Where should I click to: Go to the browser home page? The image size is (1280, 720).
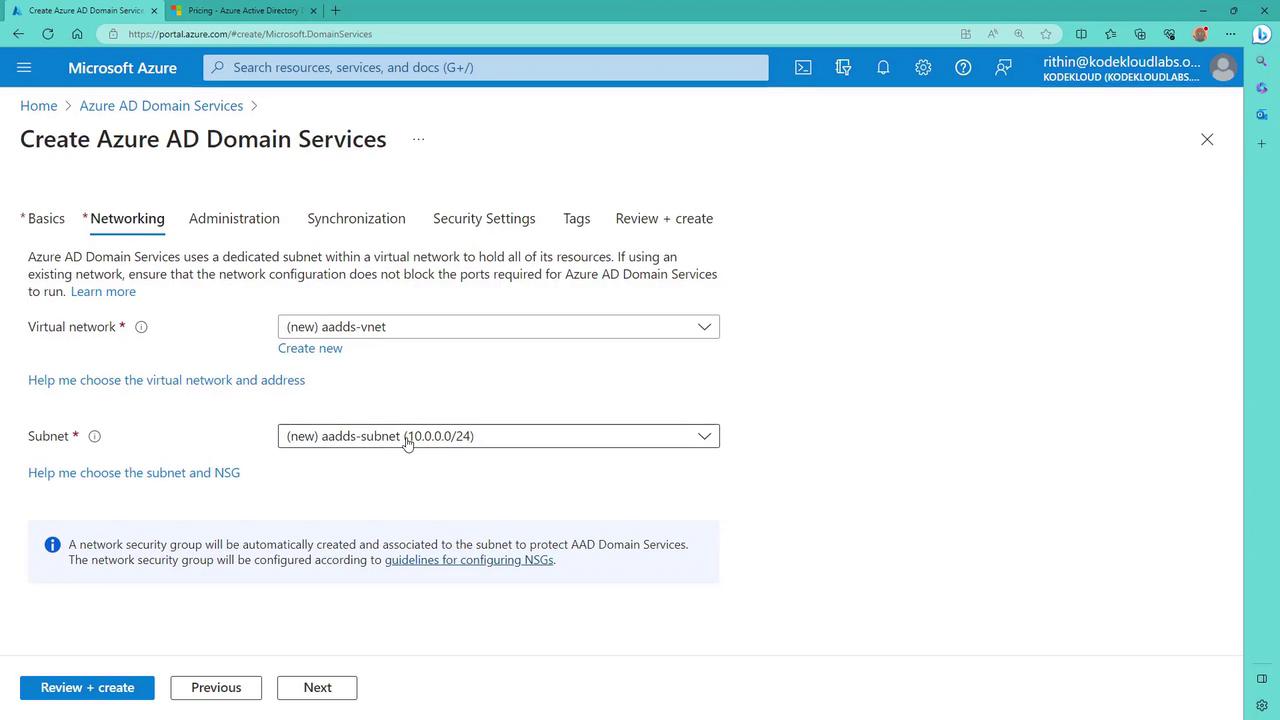[77, 34]
